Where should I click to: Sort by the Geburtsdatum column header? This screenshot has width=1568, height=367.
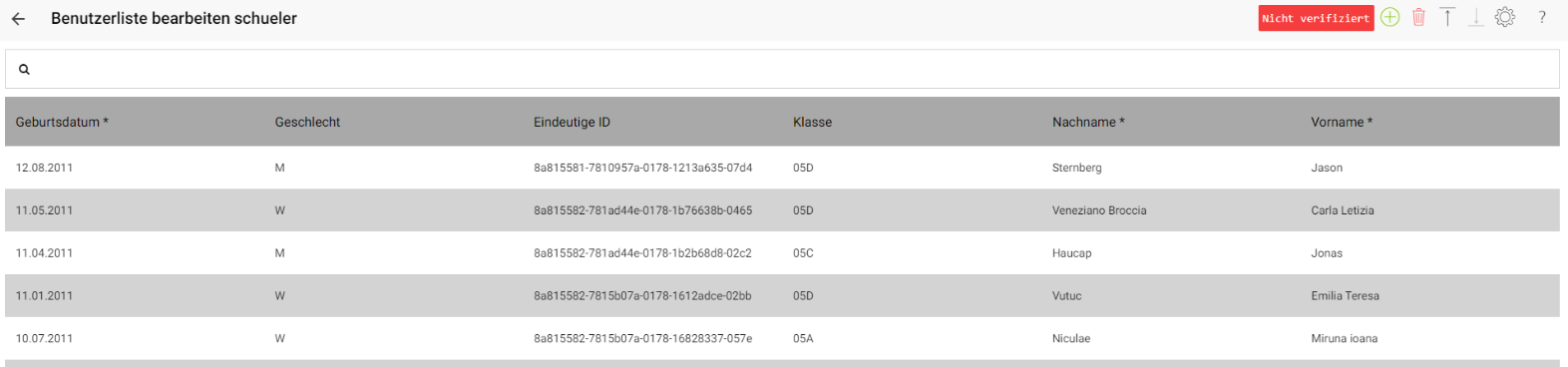pos(62,122)
